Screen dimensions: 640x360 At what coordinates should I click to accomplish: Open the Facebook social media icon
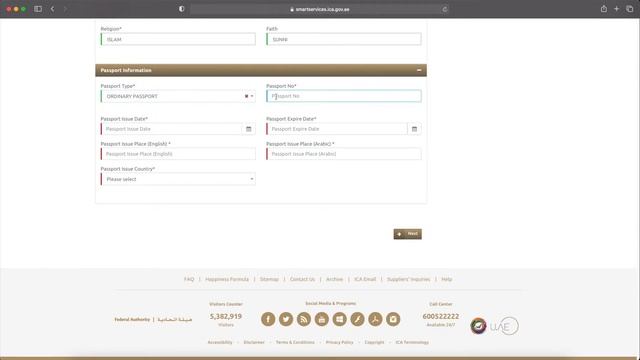click(x=268, y=319)
